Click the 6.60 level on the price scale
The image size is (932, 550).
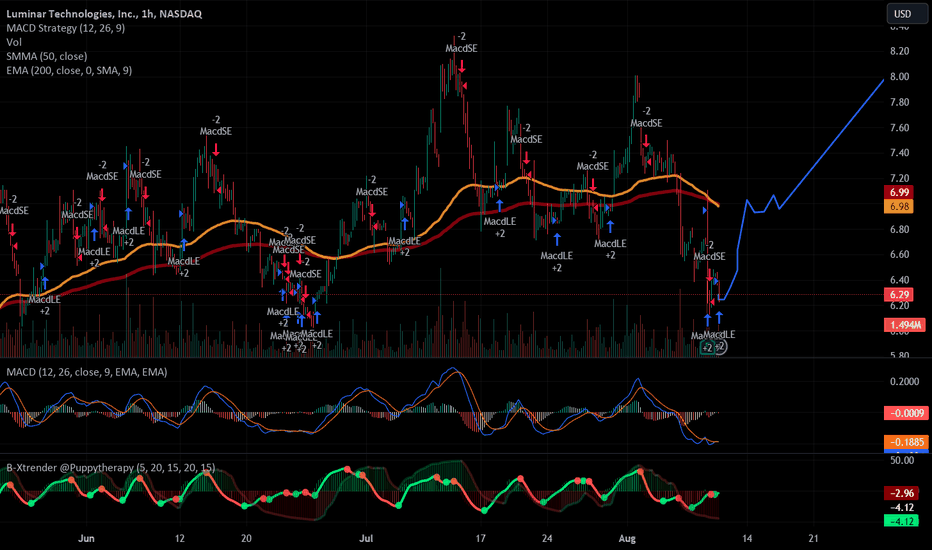tap(899, 254)
